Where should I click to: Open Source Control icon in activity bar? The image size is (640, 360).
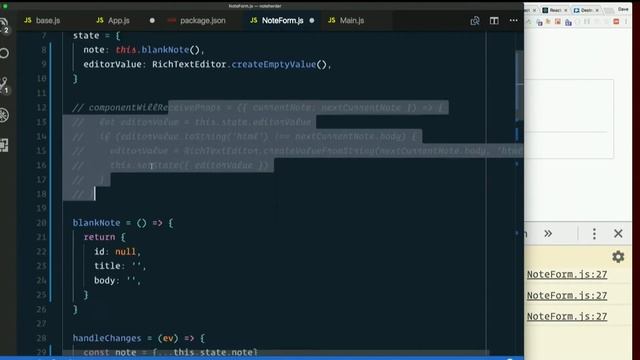(4, 85)
